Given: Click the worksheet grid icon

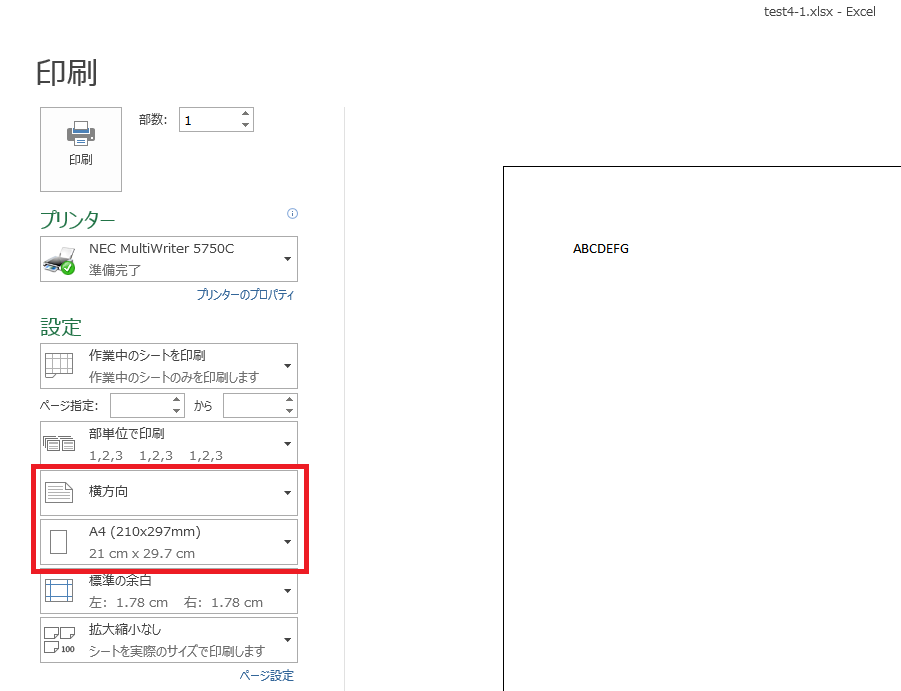Looking at the screenshot, I should click(59, 365).
